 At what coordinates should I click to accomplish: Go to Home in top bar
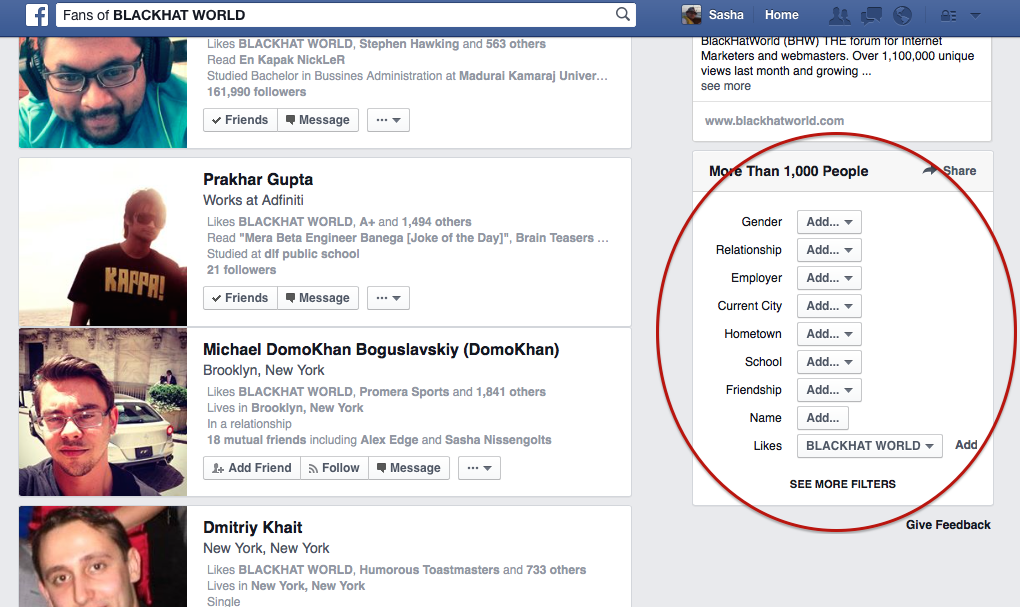pos(781,15)
